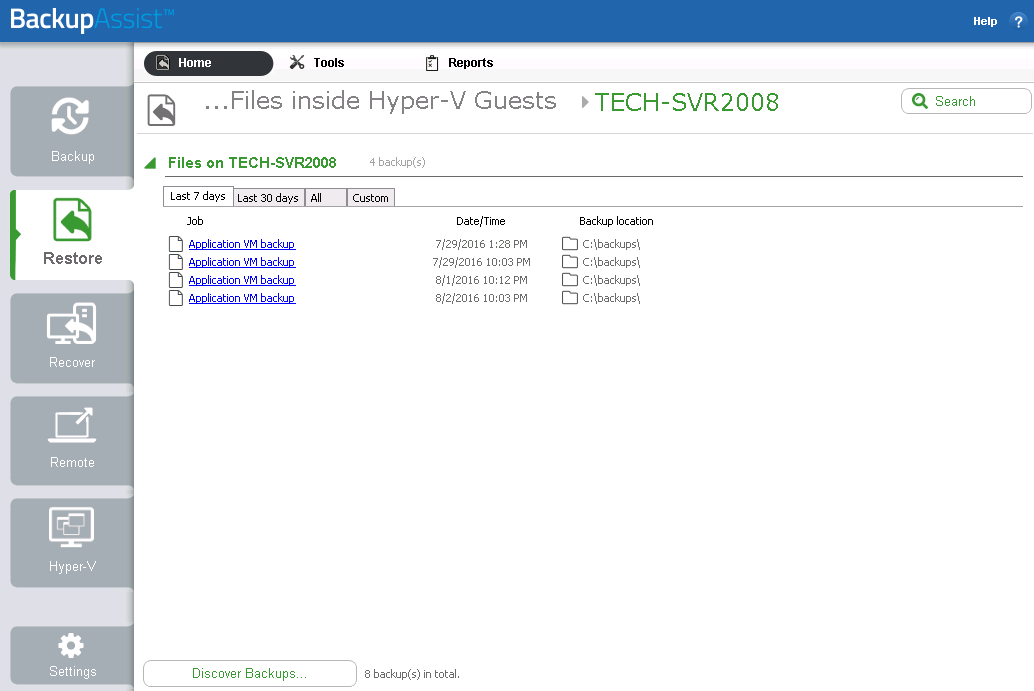This screenshot has width=1034, height=691.
Task: Click the BackupAssist logo
Action: 92,19
